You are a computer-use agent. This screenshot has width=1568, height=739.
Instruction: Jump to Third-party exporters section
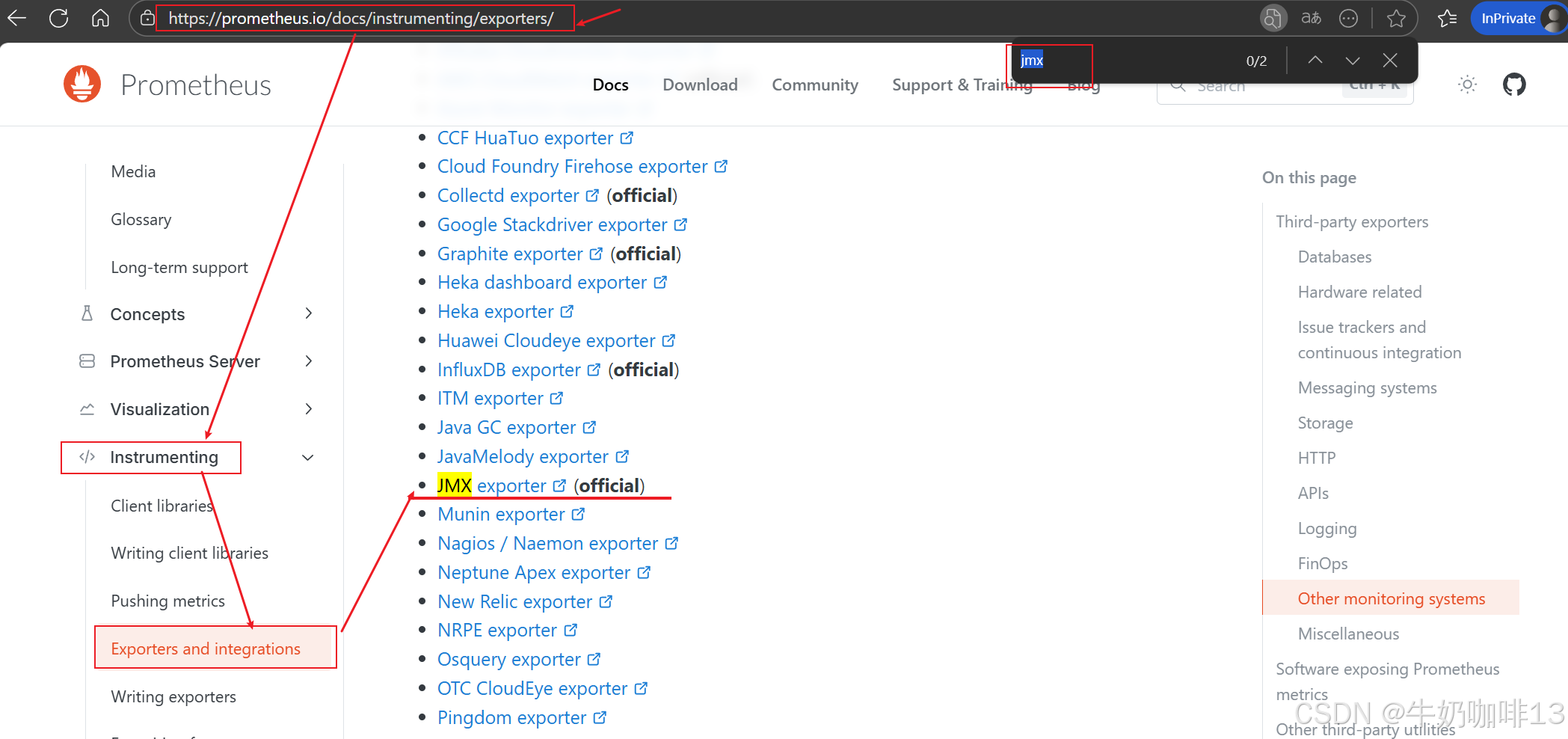(1352, 221)
